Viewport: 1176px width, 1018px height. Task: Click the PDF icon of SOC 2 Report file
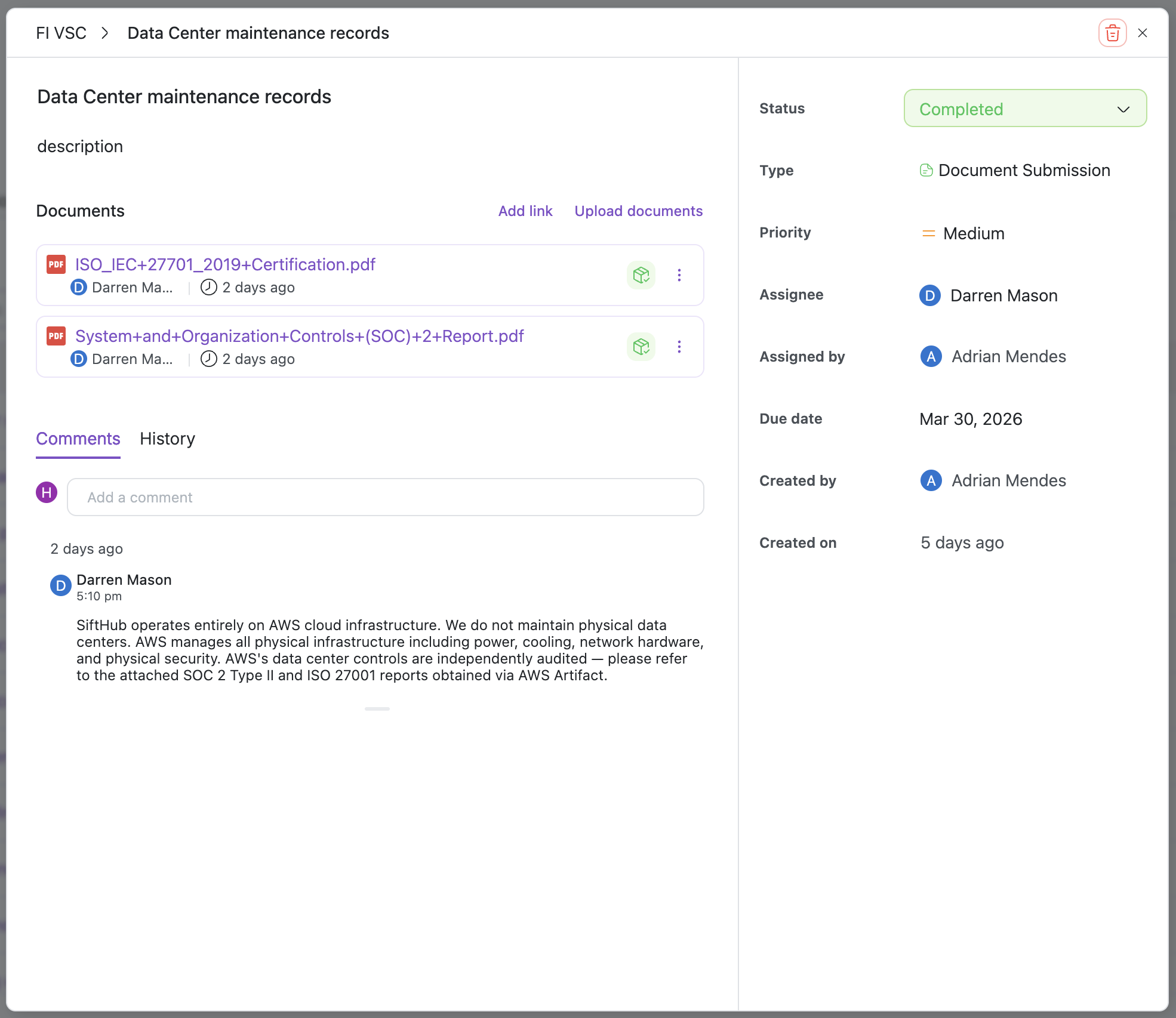point(56,336)
